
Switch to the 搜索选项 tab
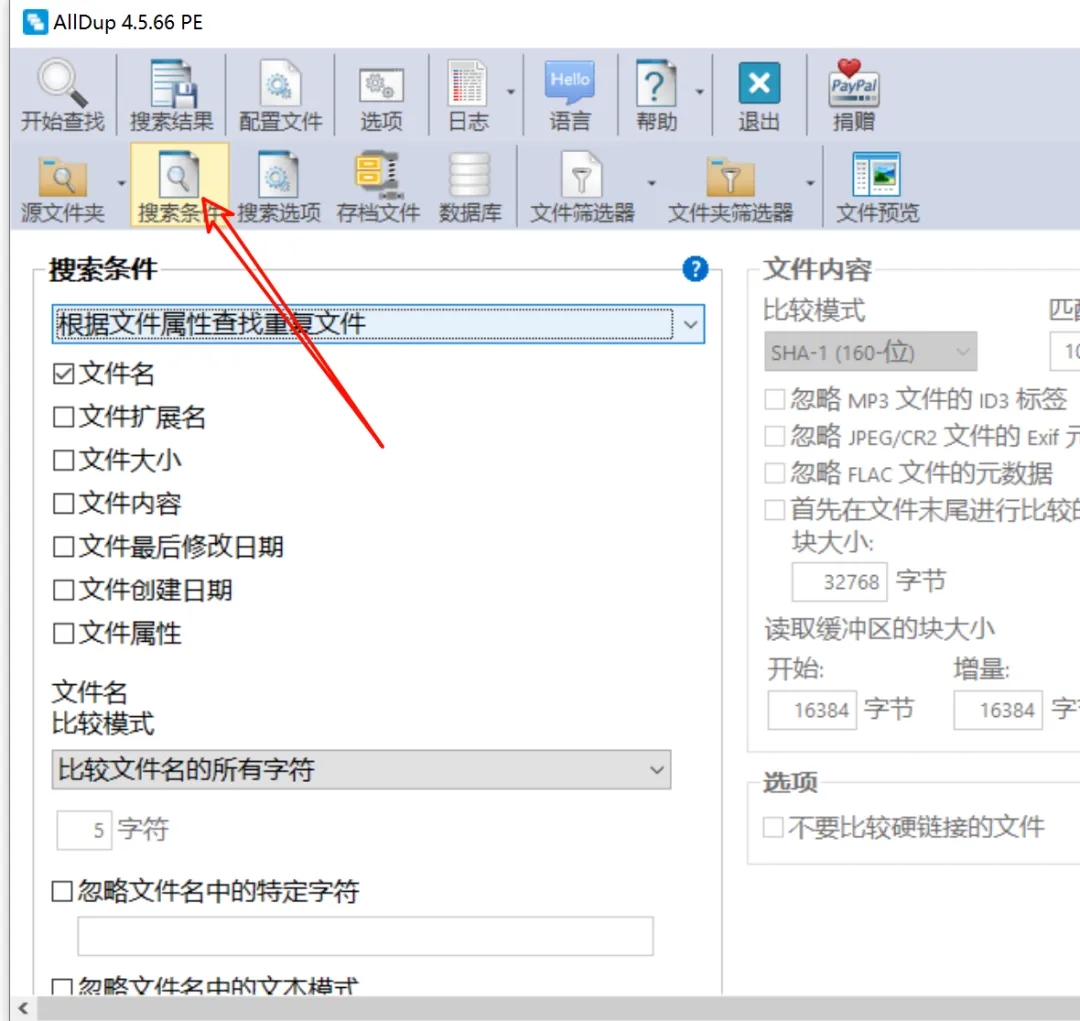(x=279, y=188)
